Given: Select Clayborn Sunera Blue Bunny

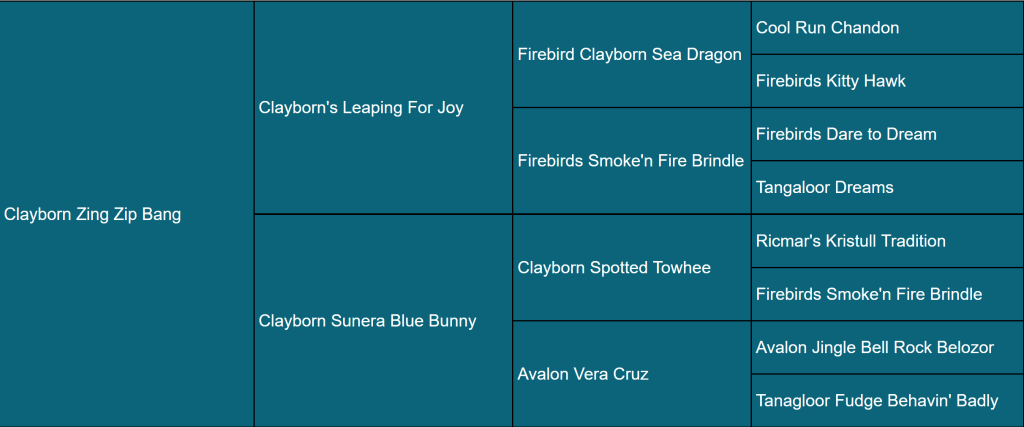Looking at the screenshot, I should coord(367,321).
